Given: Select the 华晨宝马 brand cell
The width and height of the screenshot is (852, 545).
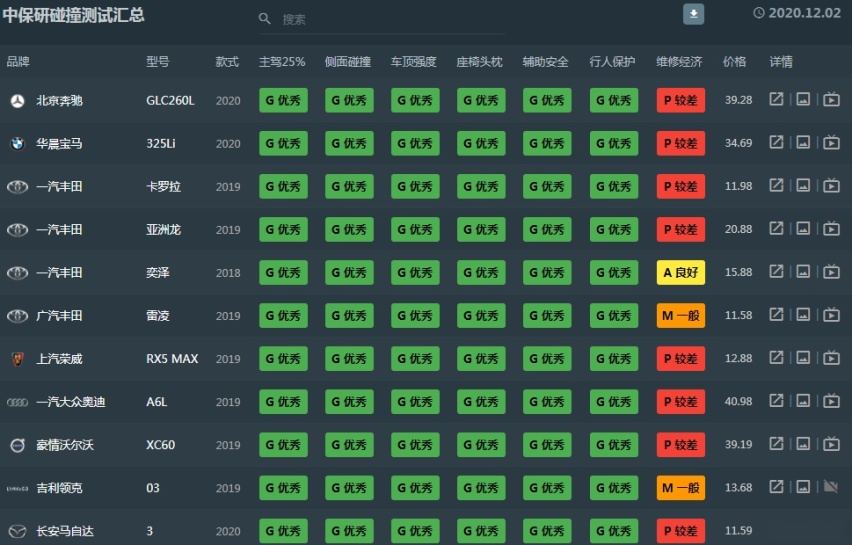Looking at the screenshot, I should tap(59, 143).
